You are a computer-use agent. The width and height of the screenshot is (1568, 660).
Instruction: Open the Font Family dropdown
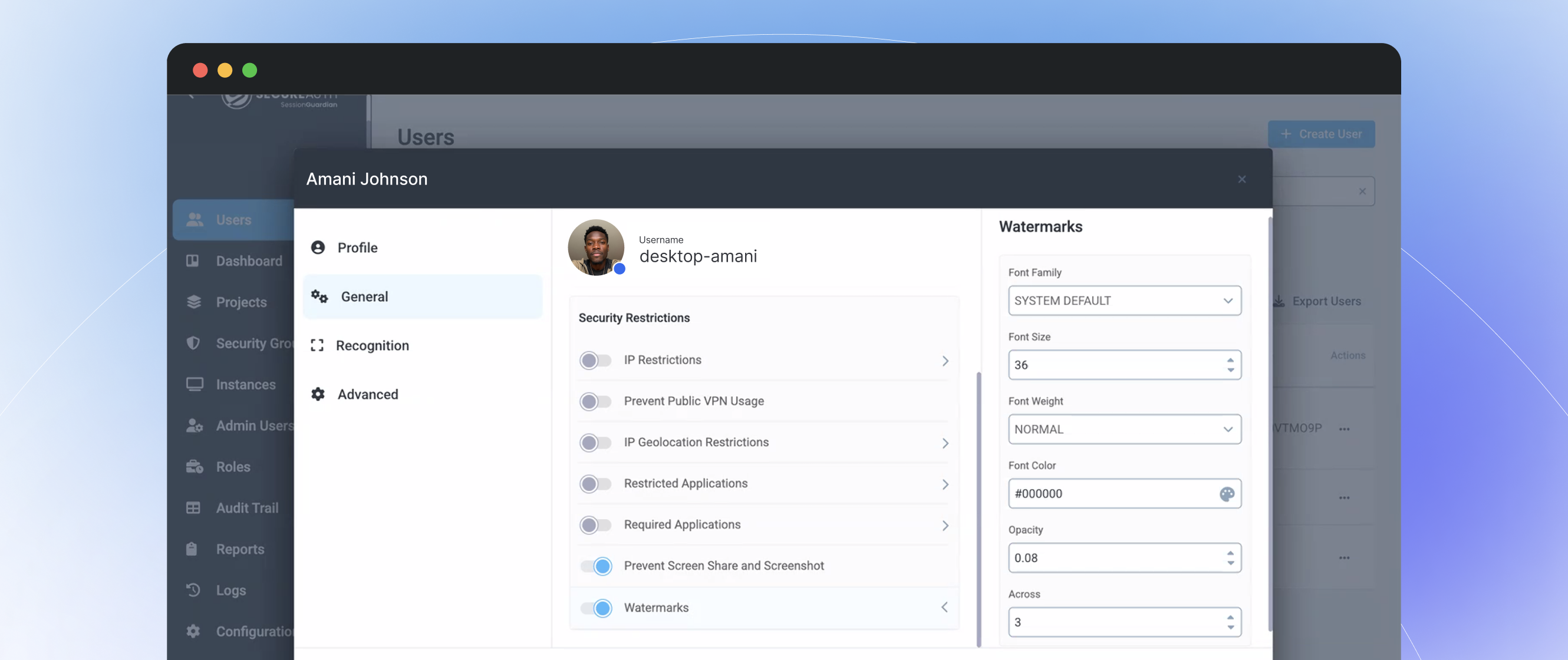(x=1124, y=301)
